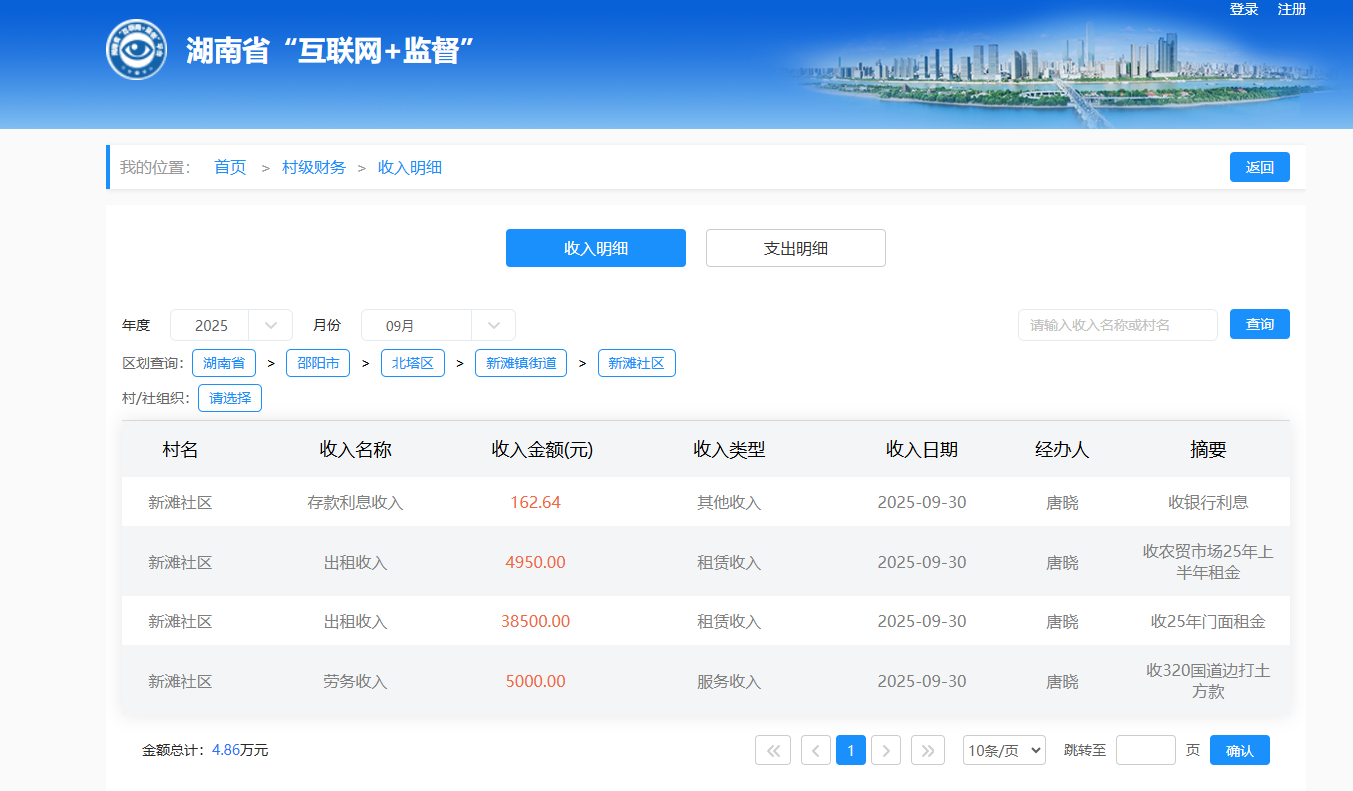
Task: Switch to 支出明细 tab
Action: 795,248
